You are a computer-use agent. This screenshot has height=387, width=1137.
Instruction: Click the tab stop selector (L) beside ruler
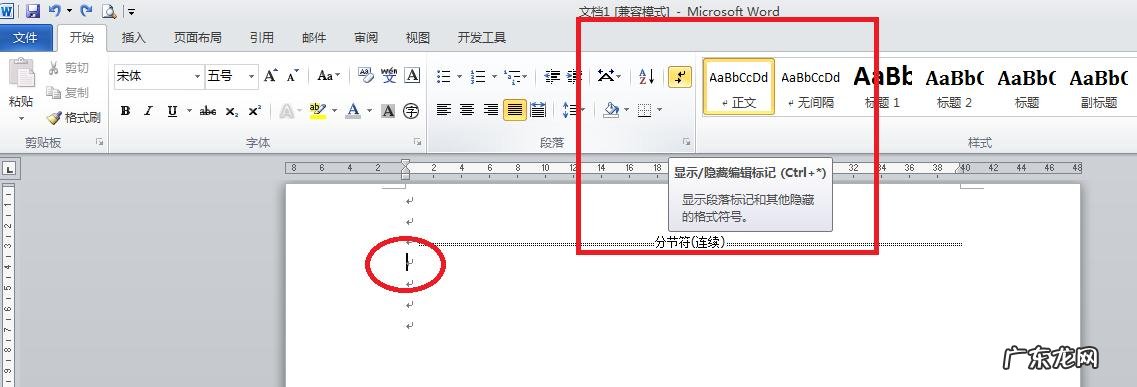[9, 170]
